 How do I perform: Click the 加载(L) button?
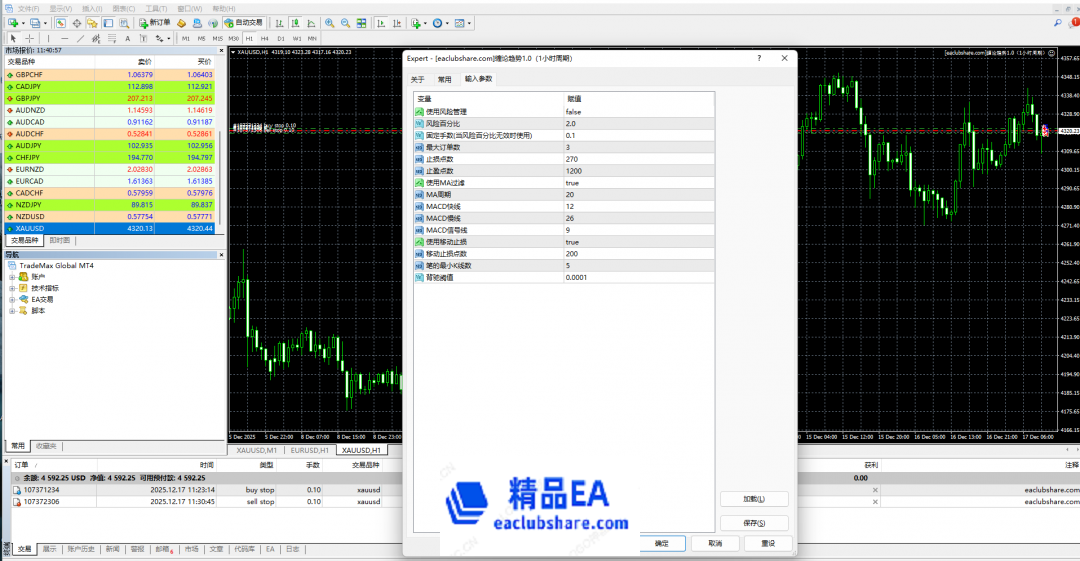click(754, 499)
